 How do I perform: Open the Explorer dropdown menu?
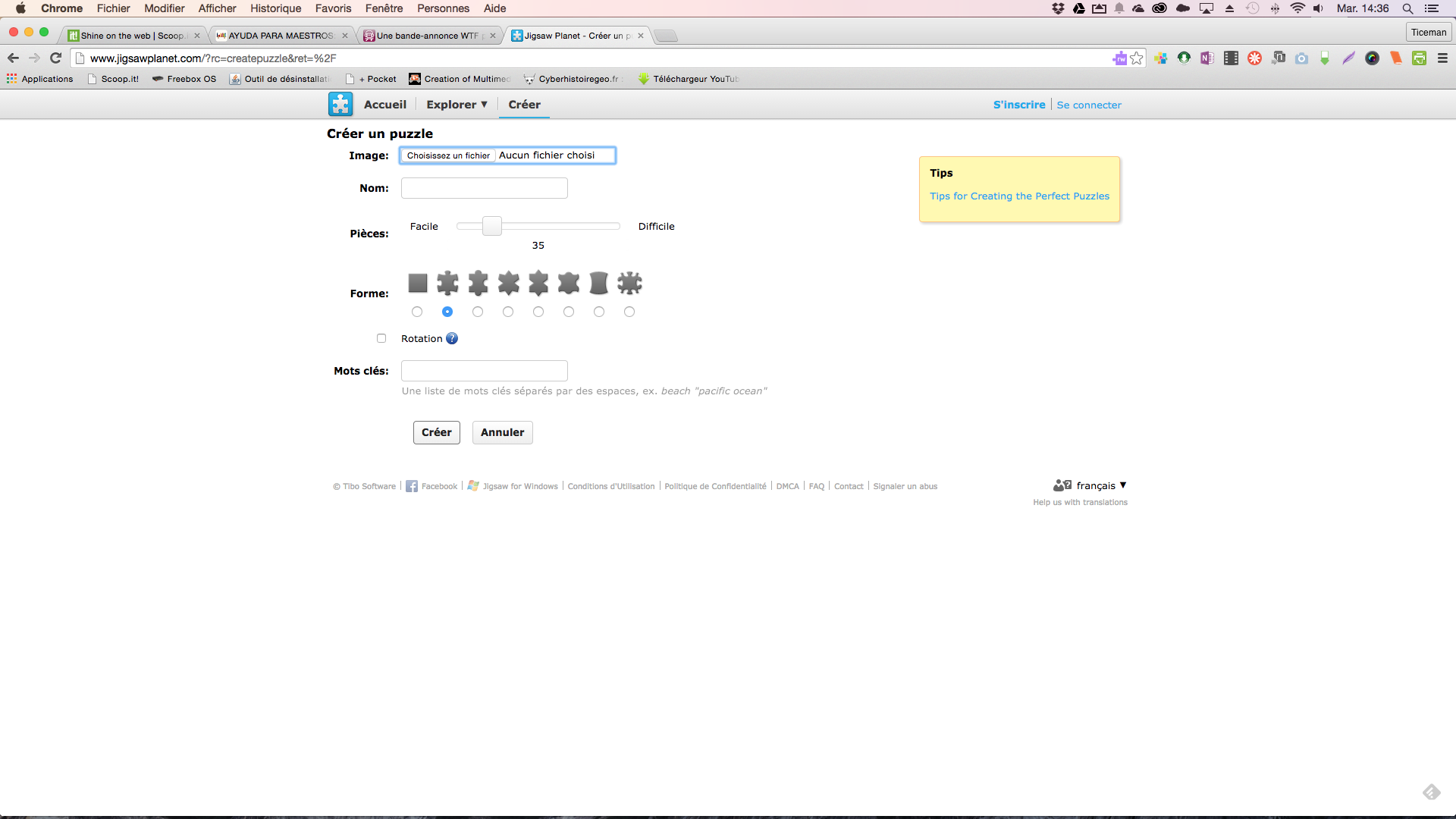click(x=456, y=104)
